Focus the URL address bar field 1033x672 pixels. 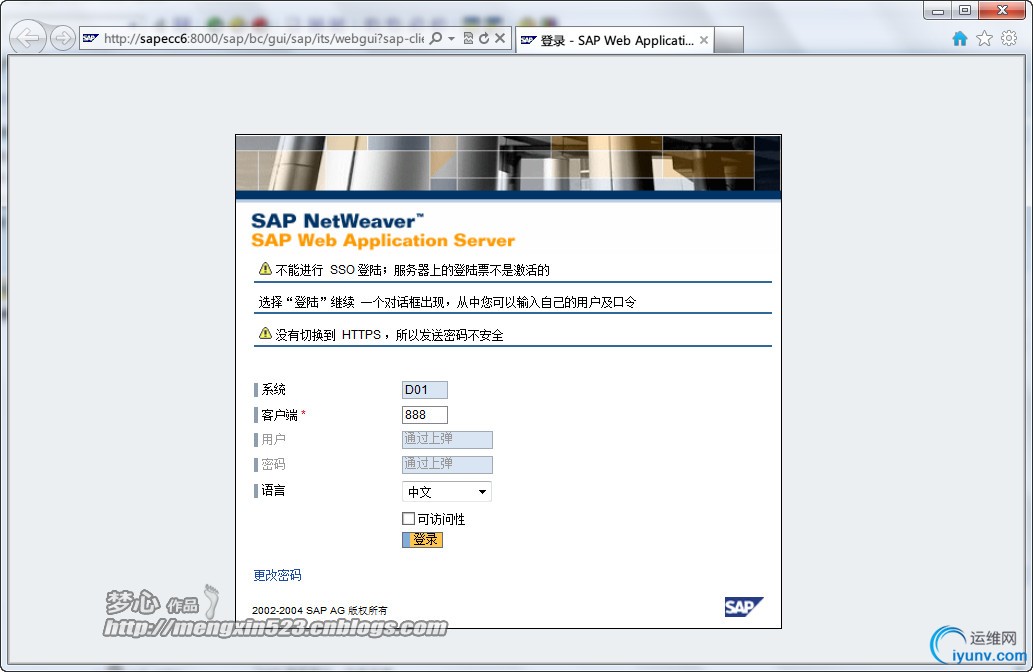tap(264, 39)
